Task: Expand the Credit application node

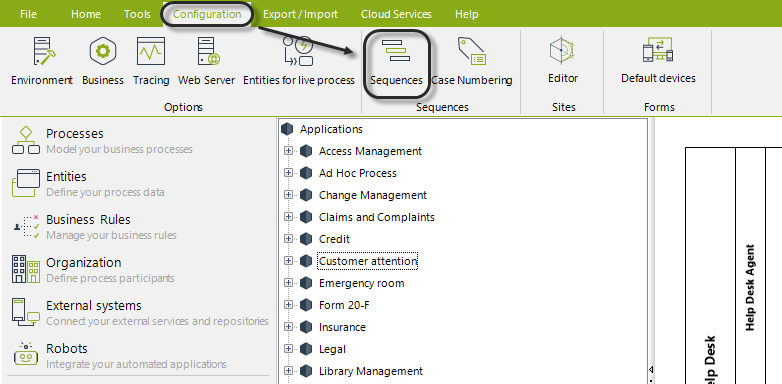Action: [288, 239]
